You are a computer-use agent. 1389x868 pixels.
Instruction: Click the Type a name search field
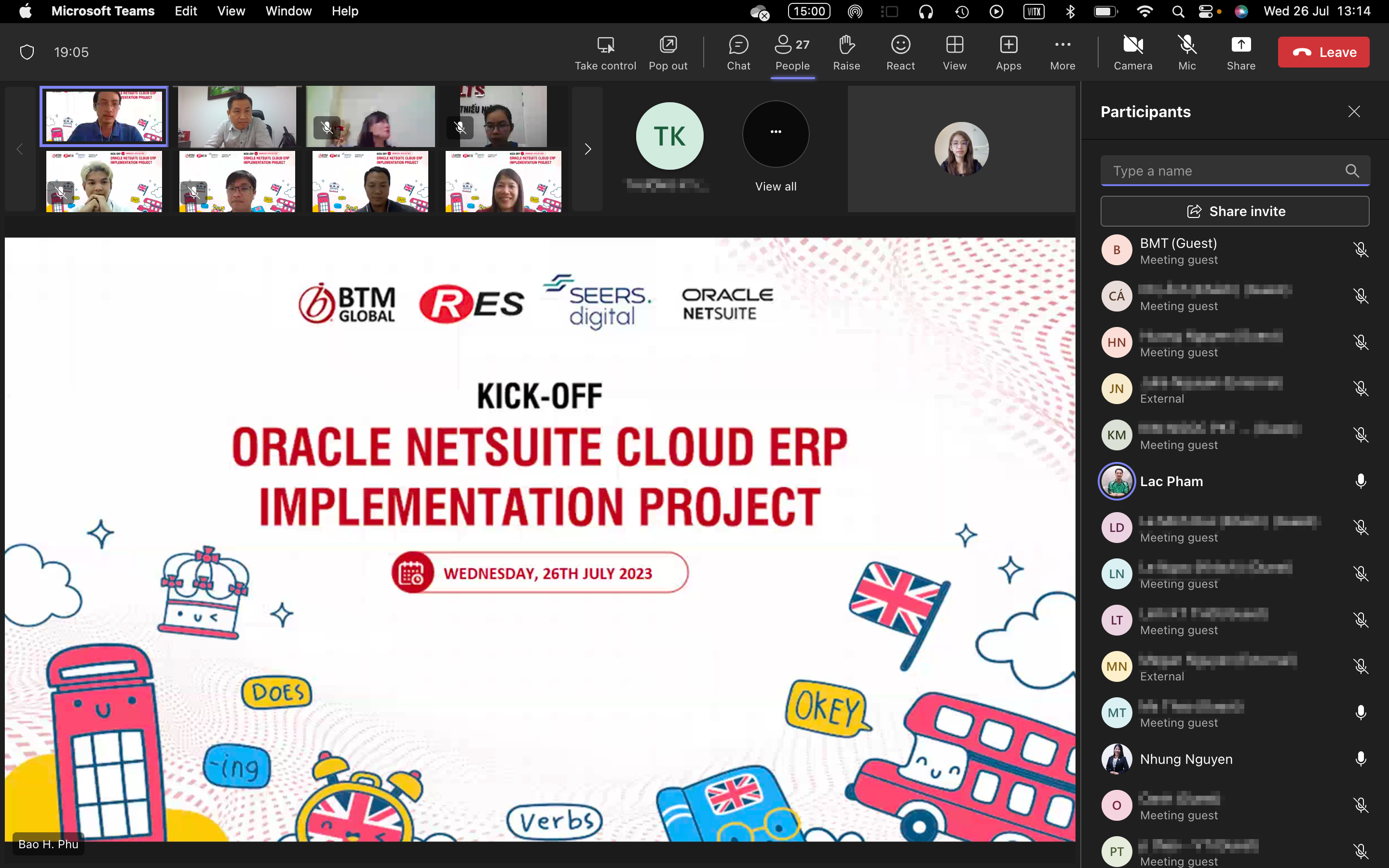(x=1235, y=171)
